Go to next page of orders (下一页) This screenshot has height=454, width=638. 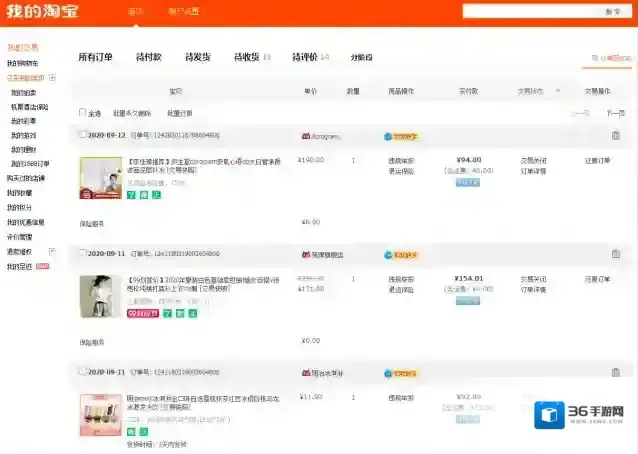pos(615,113)
